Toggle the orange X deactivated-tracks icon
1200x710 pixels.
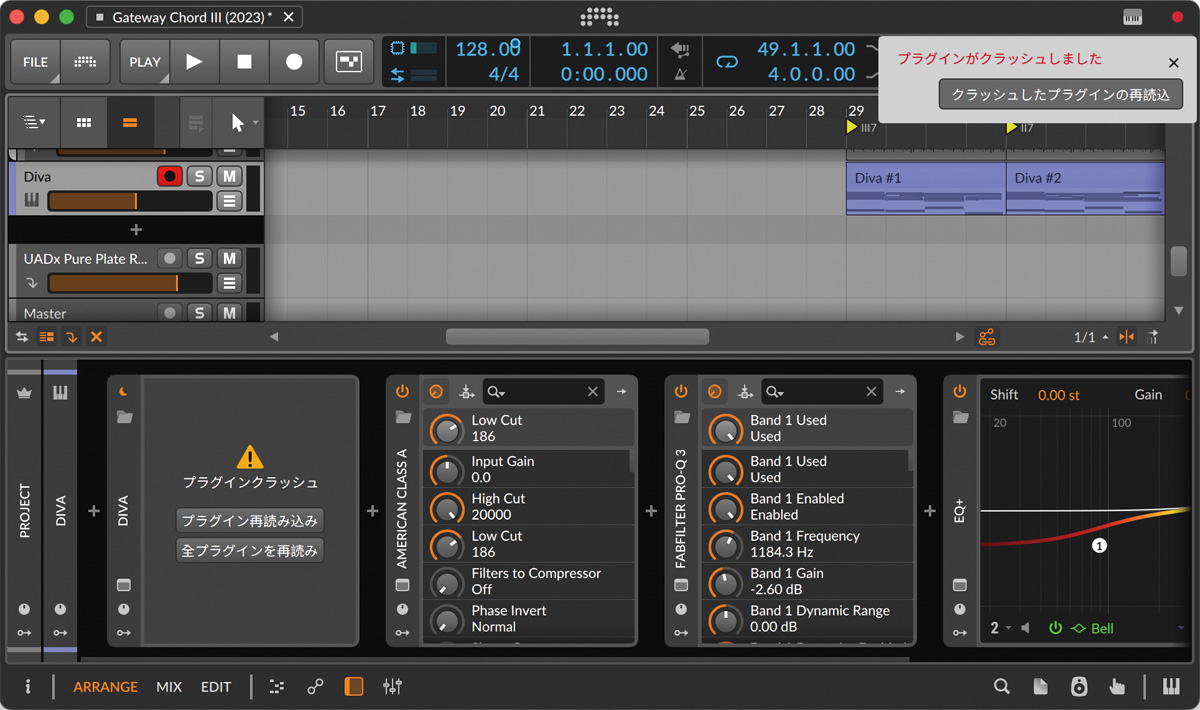97,337
